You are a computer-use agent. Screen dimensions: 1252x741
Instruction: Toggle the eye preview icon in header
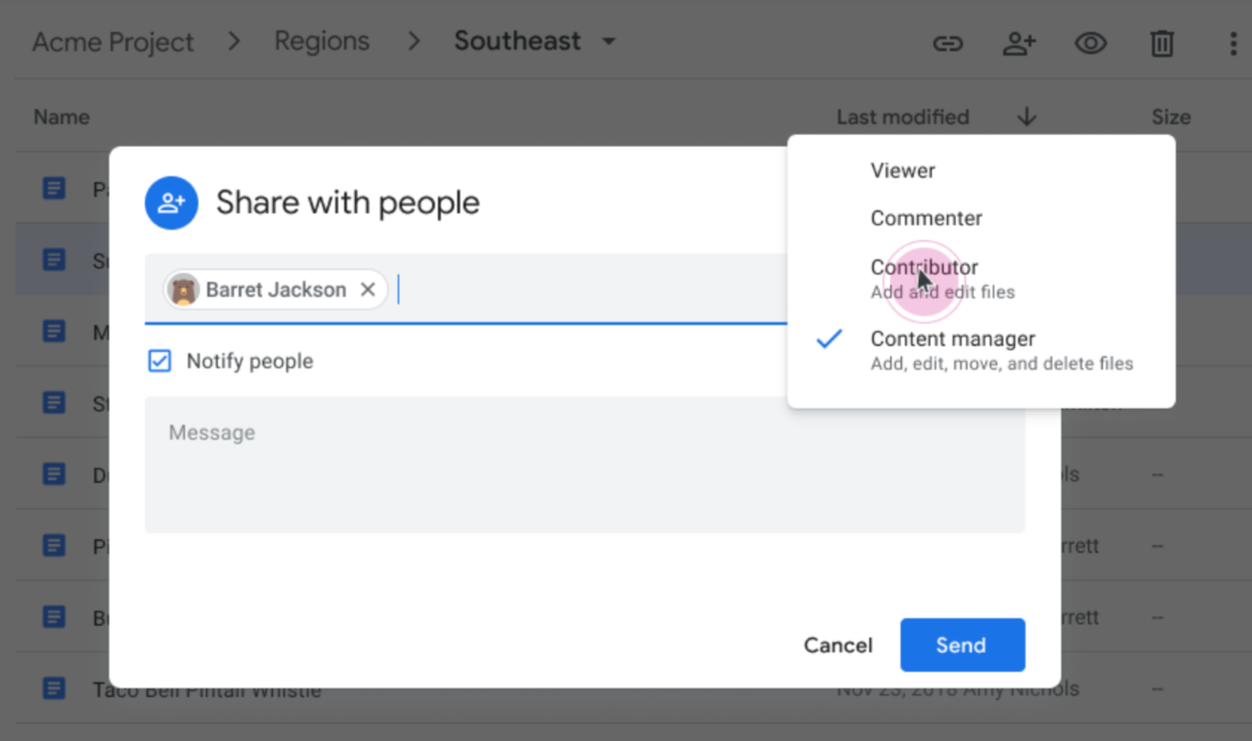tap(1090, 43)
